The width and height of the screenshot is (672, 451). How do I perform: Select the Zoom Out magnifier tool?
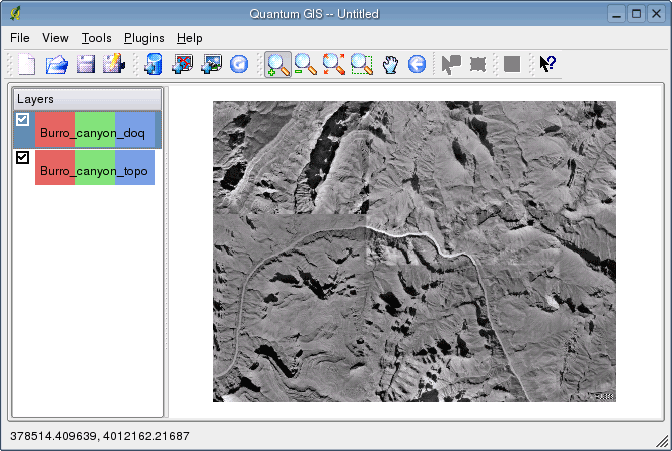(x=306, y=65)
